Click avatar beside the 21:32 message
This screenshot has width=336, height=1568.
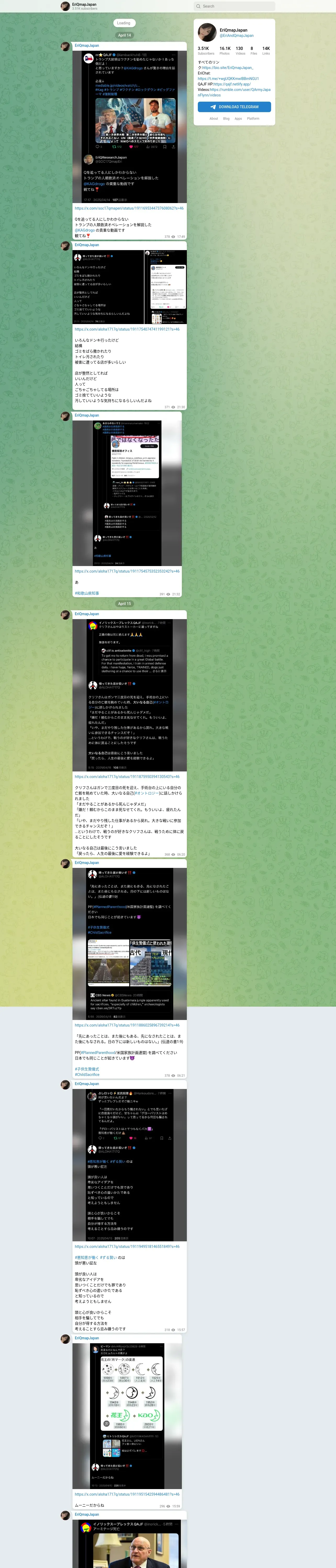[65, 416]
